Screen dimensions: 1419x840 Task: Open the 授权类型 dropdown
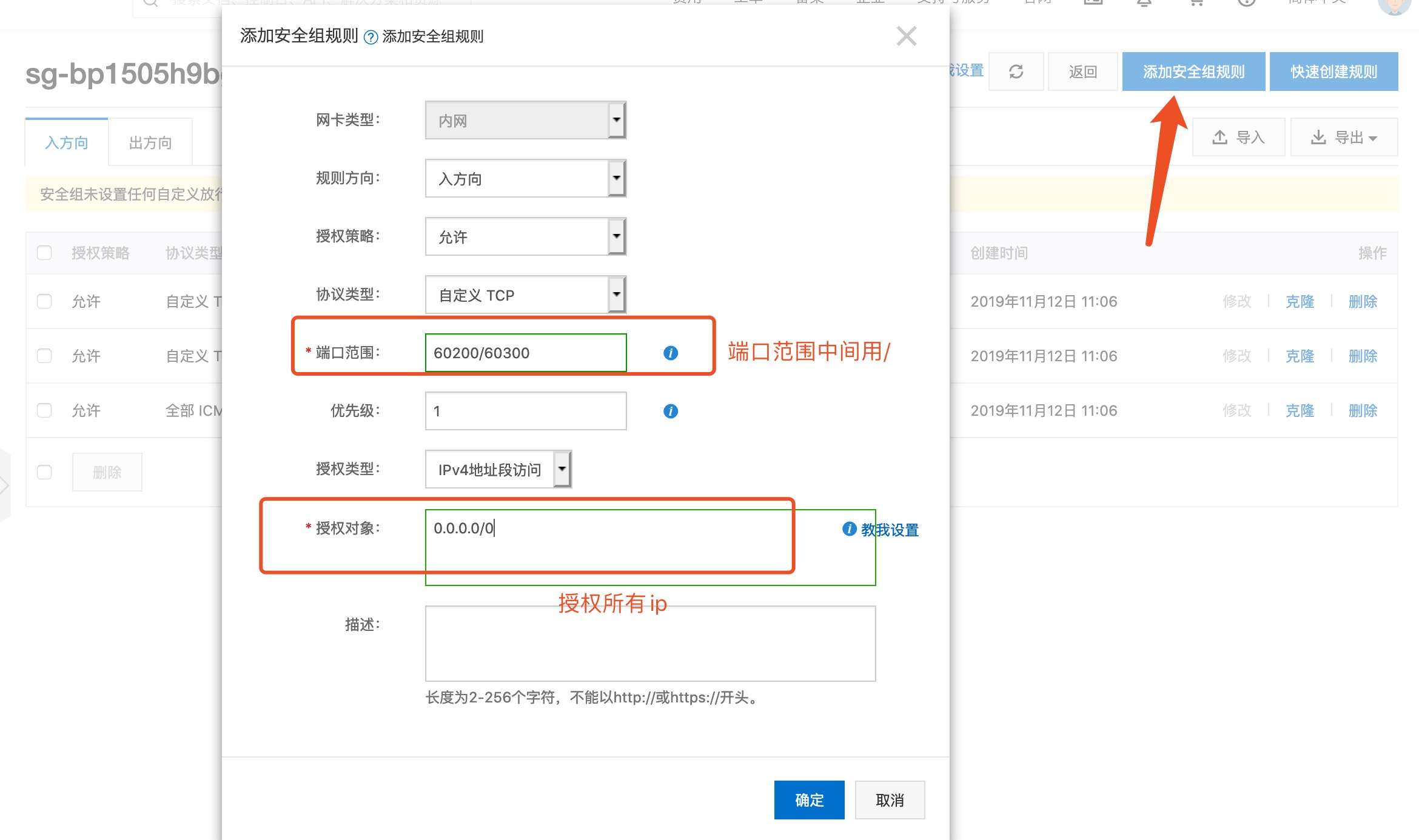498,469
